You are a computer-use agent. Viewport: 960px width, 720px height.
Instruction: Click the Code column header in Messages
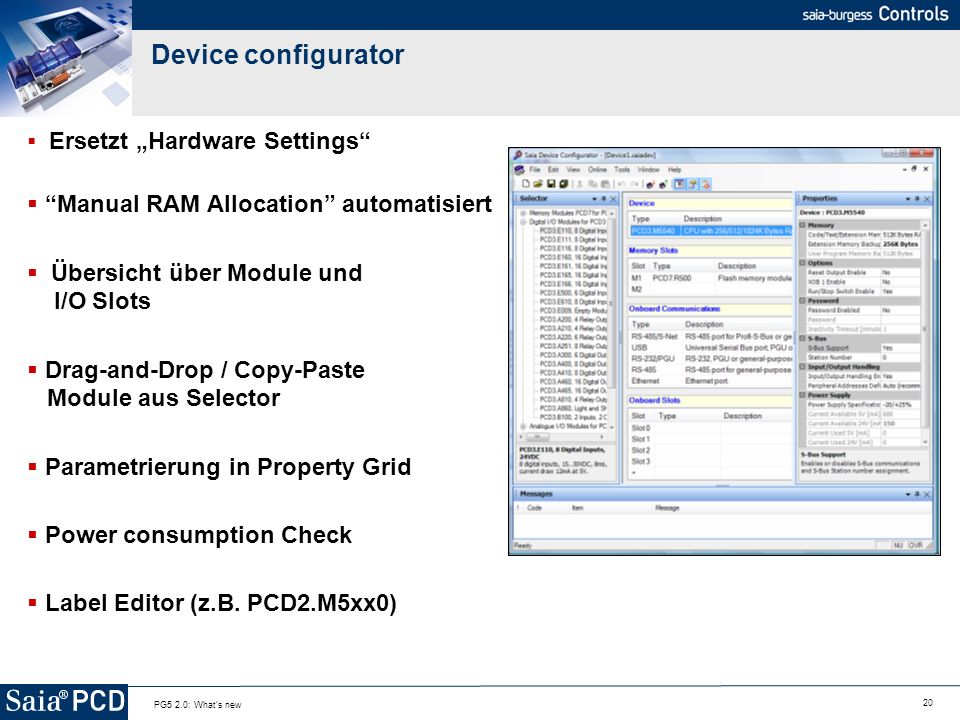tap(534, 508)
